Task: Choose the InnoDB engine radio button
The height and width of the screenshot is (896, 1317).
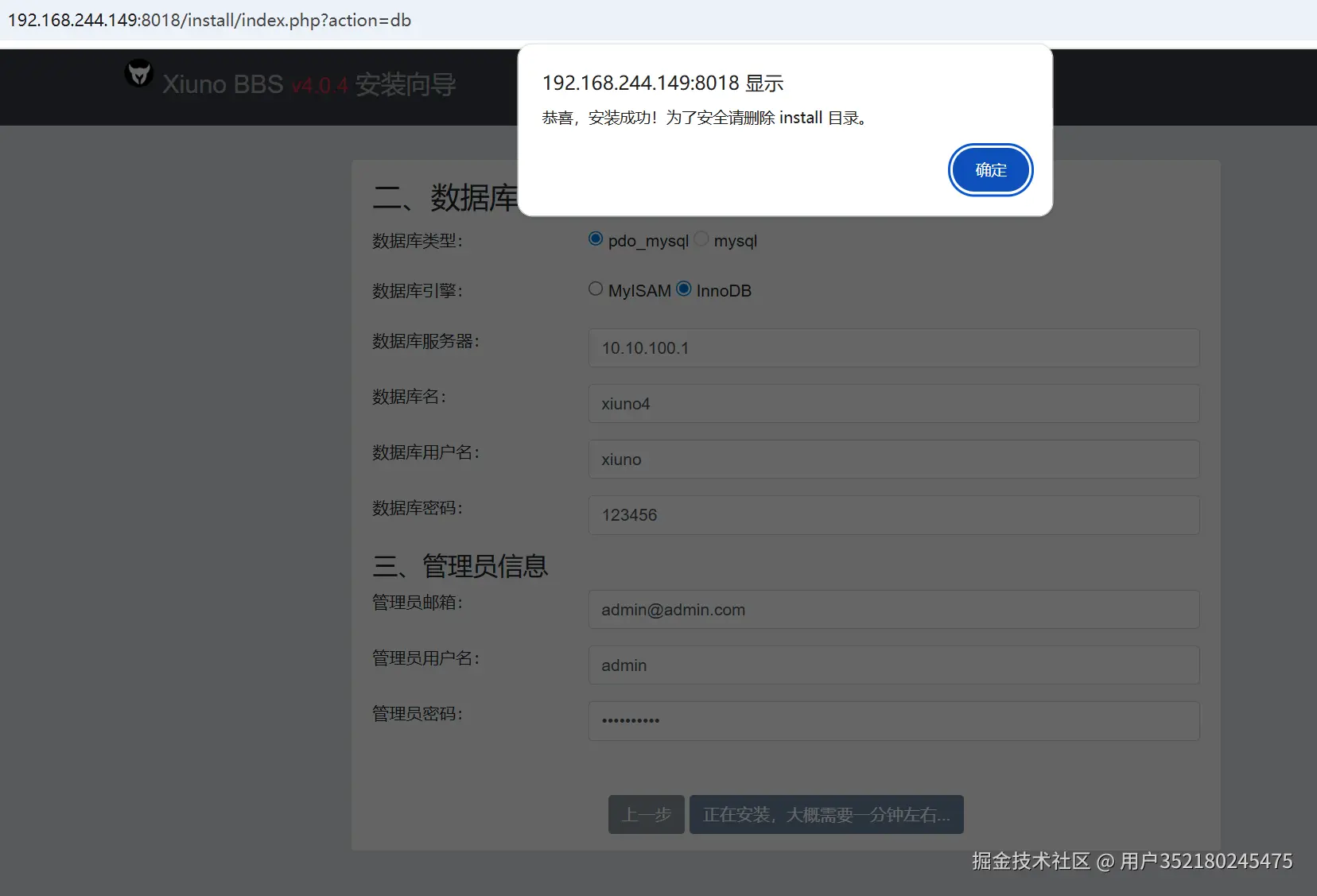Action: click(x=684, y=289)
